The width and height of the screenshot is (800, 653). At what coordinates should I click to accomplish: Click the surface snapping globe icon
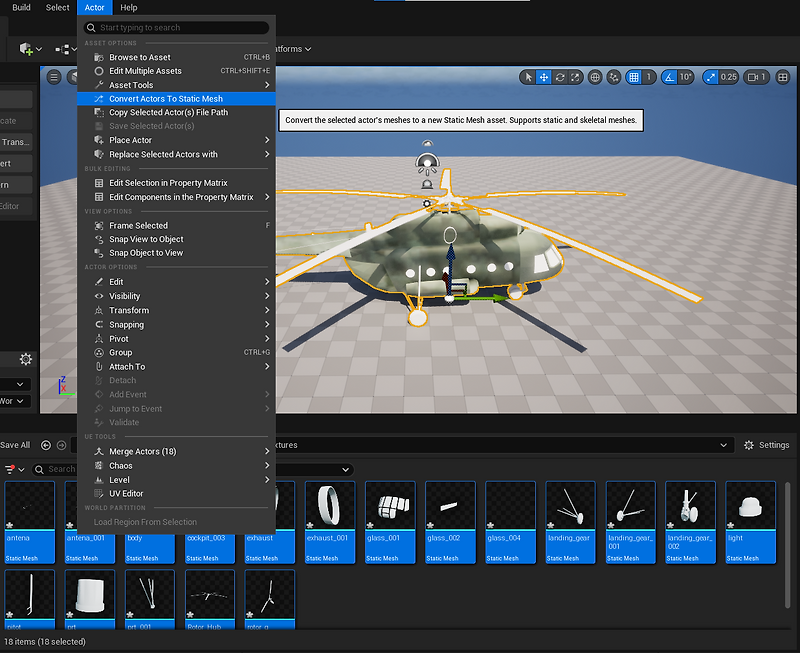click(594, 77)
